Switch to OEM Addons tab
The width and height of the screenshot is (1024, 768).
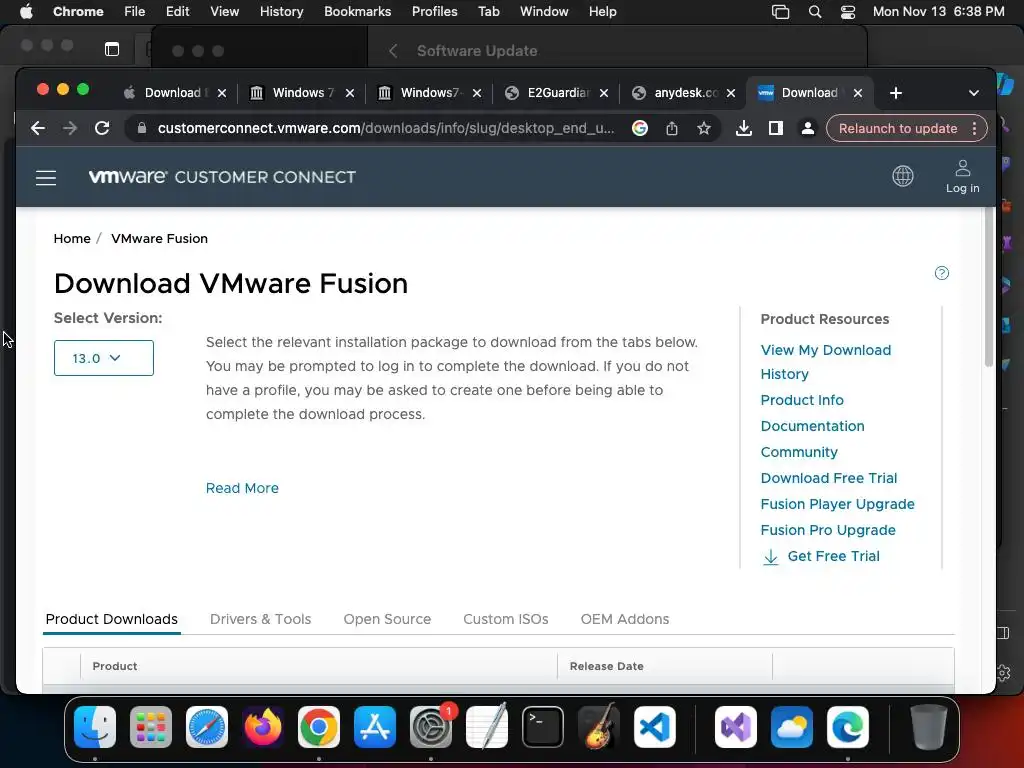coord(625,619)
